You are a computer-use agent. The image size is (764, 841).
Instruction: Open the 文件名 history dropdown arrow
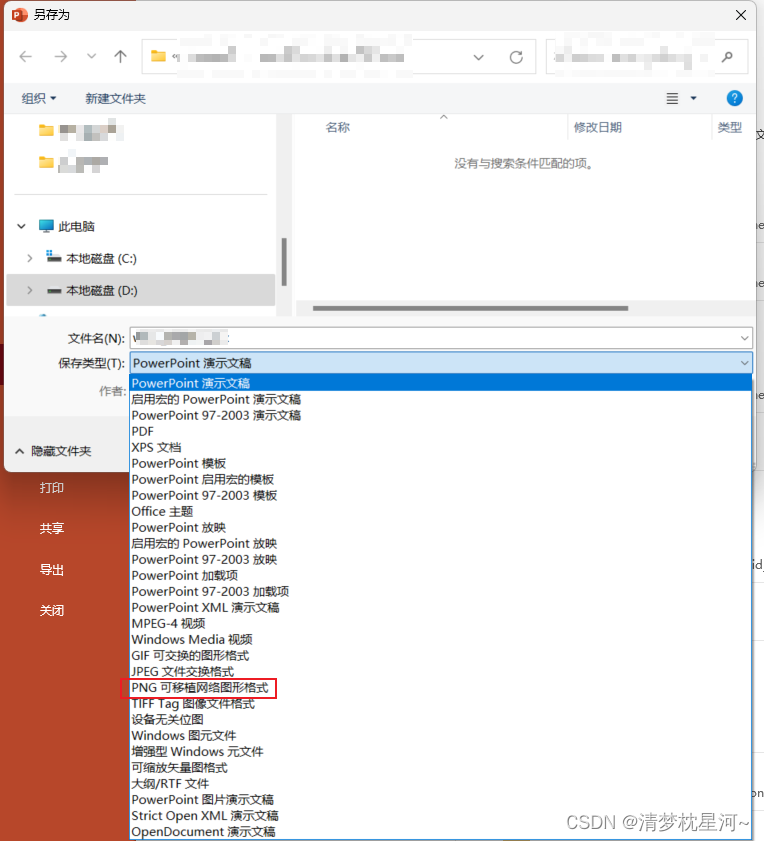click(745, 338)
